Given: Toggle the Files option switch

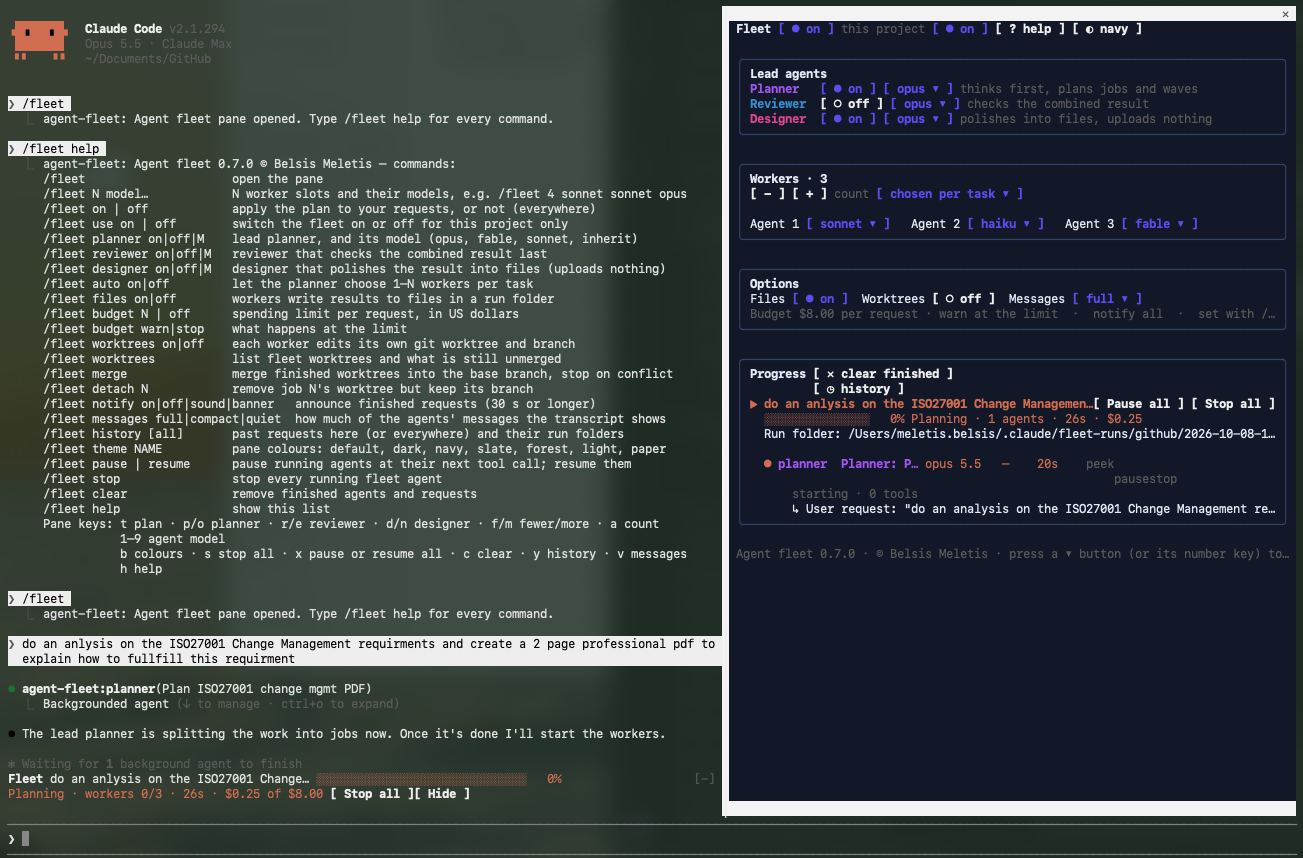Looking at the screenshot, I should pos(820,299).
